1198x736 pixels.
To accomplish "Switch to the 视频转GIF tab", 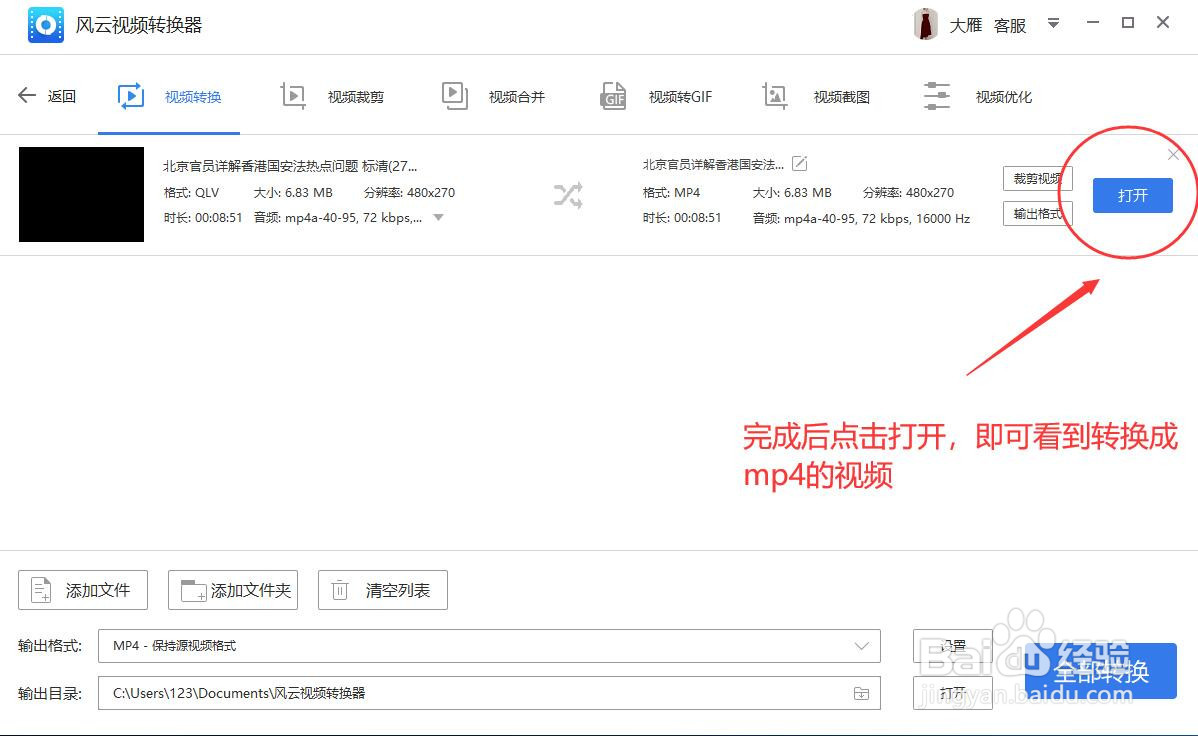I will point(656,97).
